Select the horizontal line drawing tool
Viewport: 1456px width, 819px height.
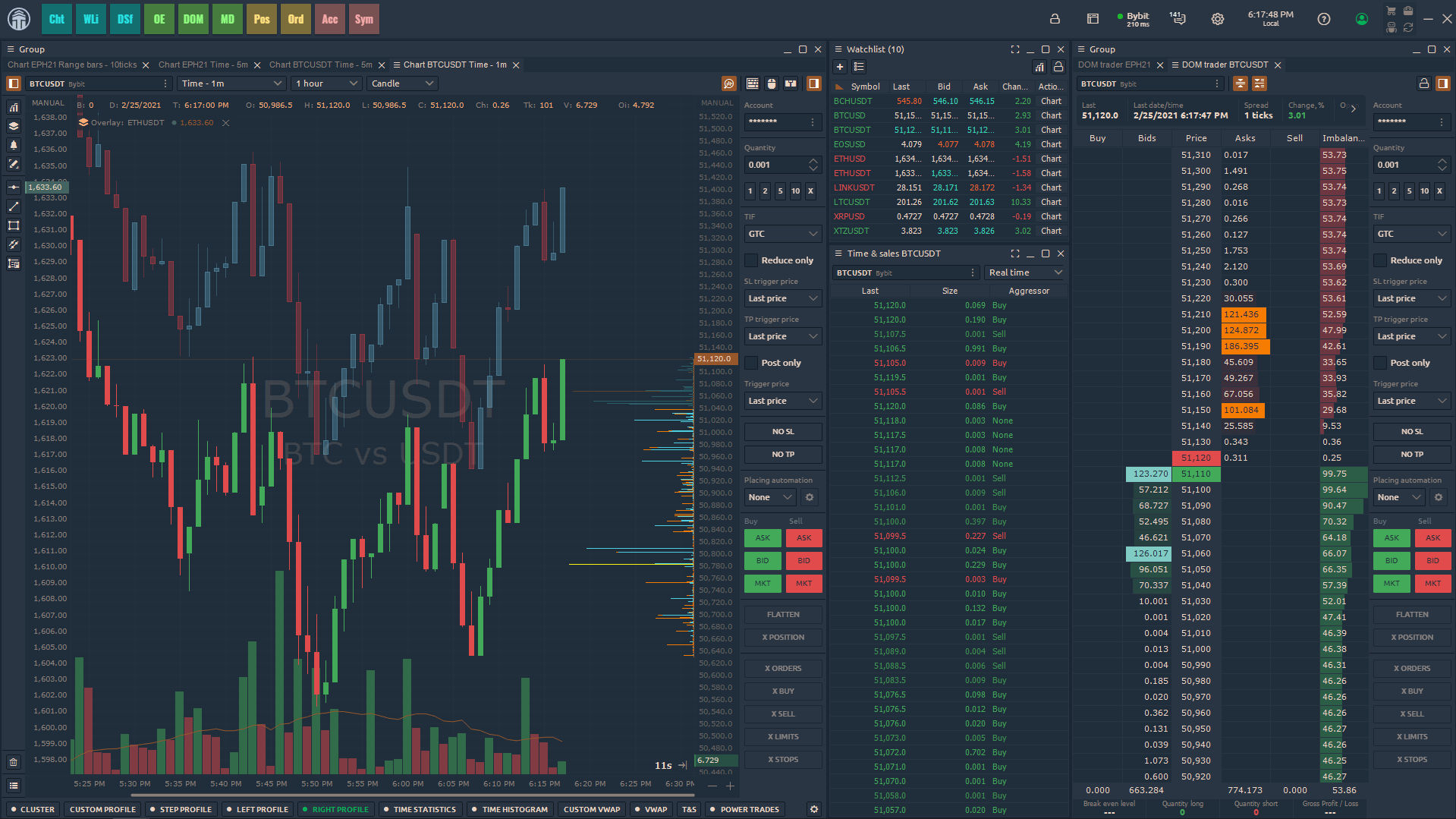point(14,187)
